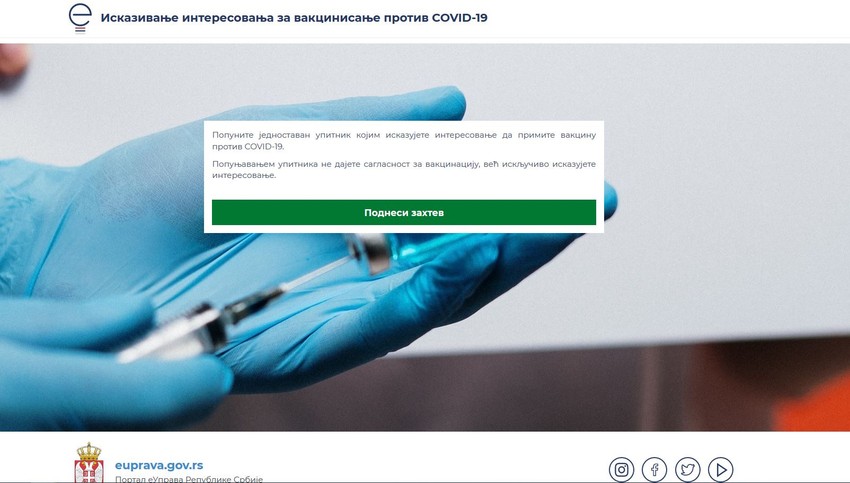Select the paragraph starting with Попуните једноставан упитник
Screen dimensions: 850x483
(x=404, y=140)
